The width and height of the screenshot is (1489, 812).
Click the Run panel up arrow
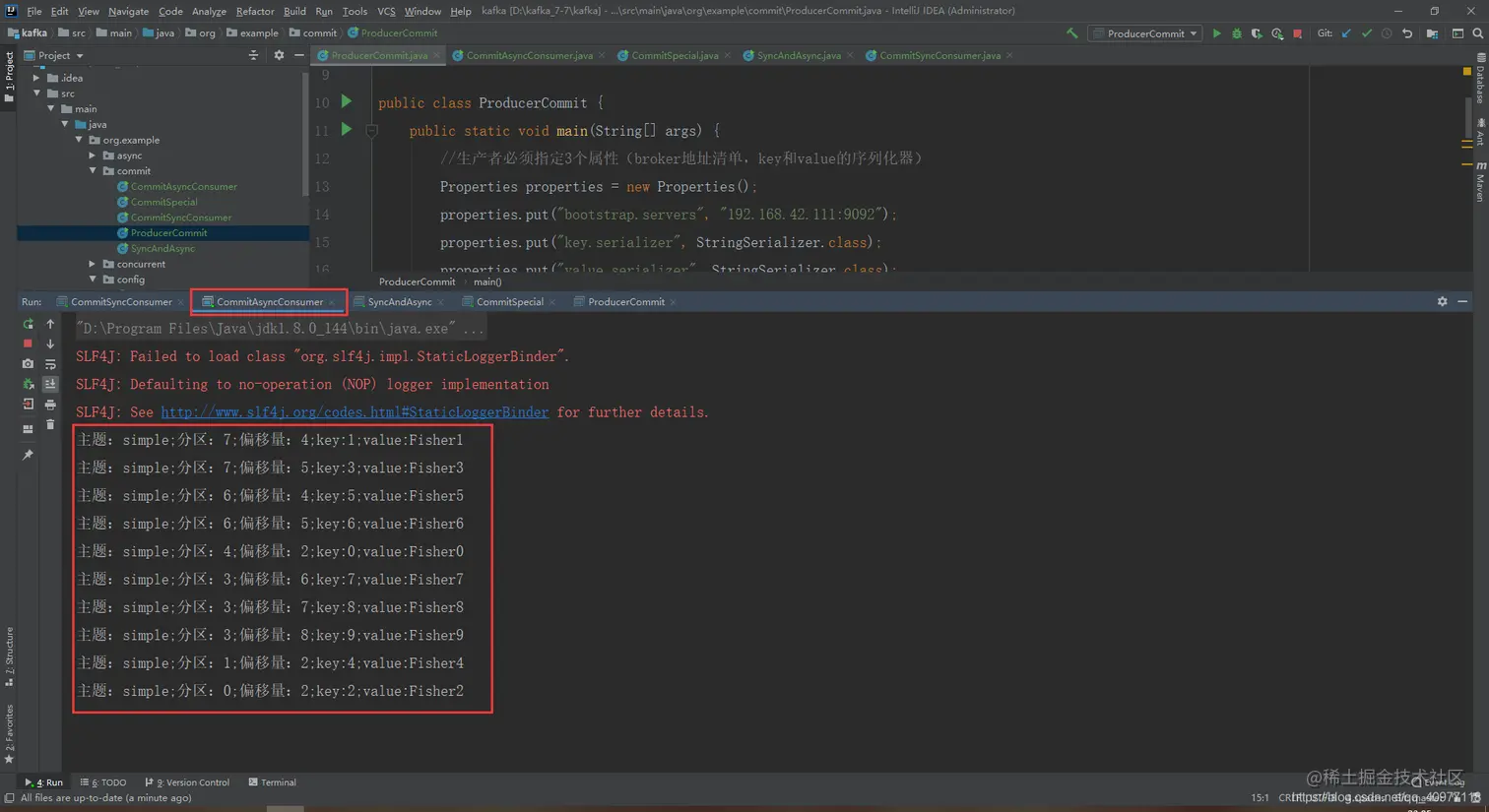click(x=50, y=324)
